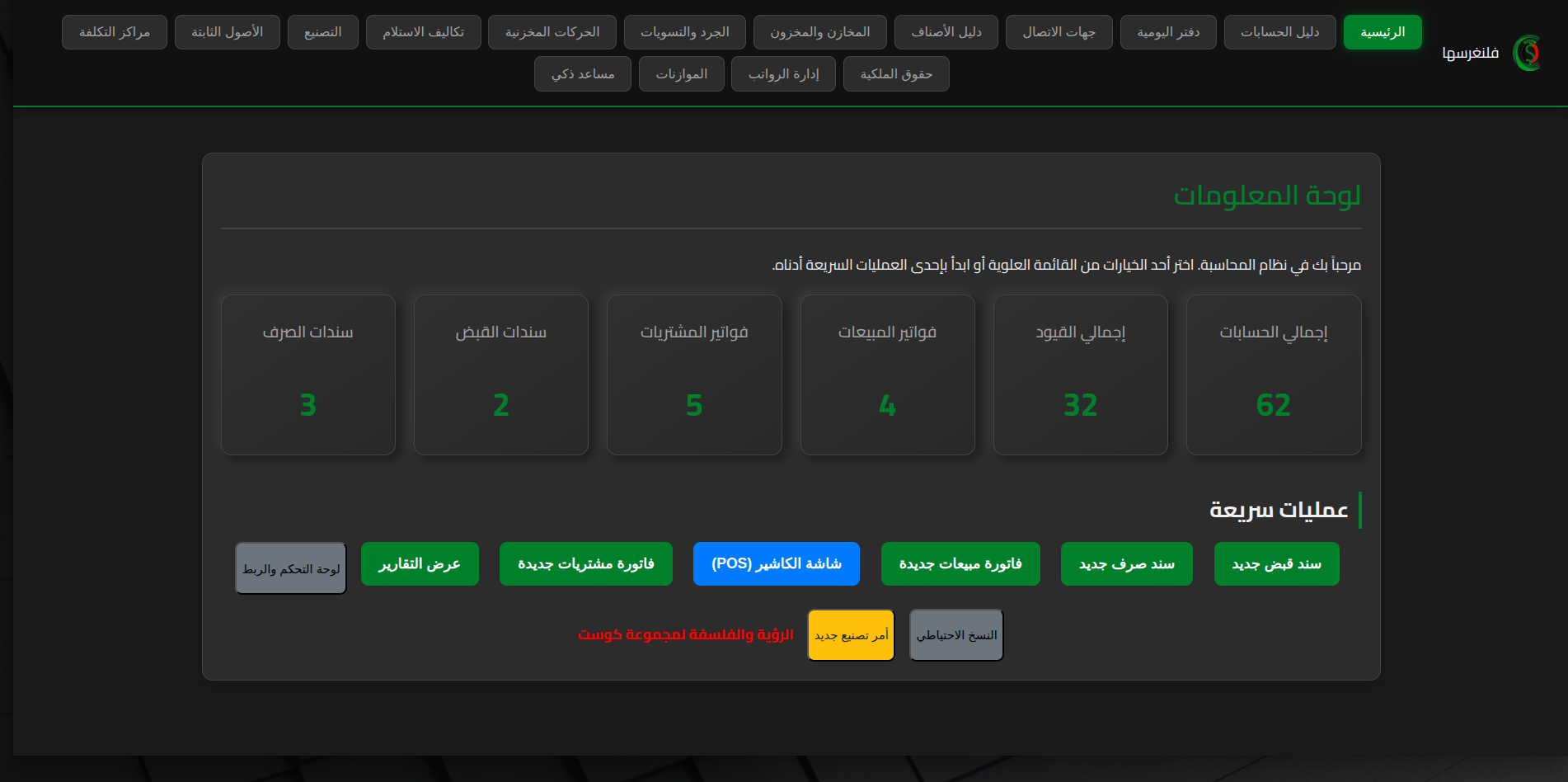
Task: Open دفتر اليومية journal page
Action: (1167, 32)
